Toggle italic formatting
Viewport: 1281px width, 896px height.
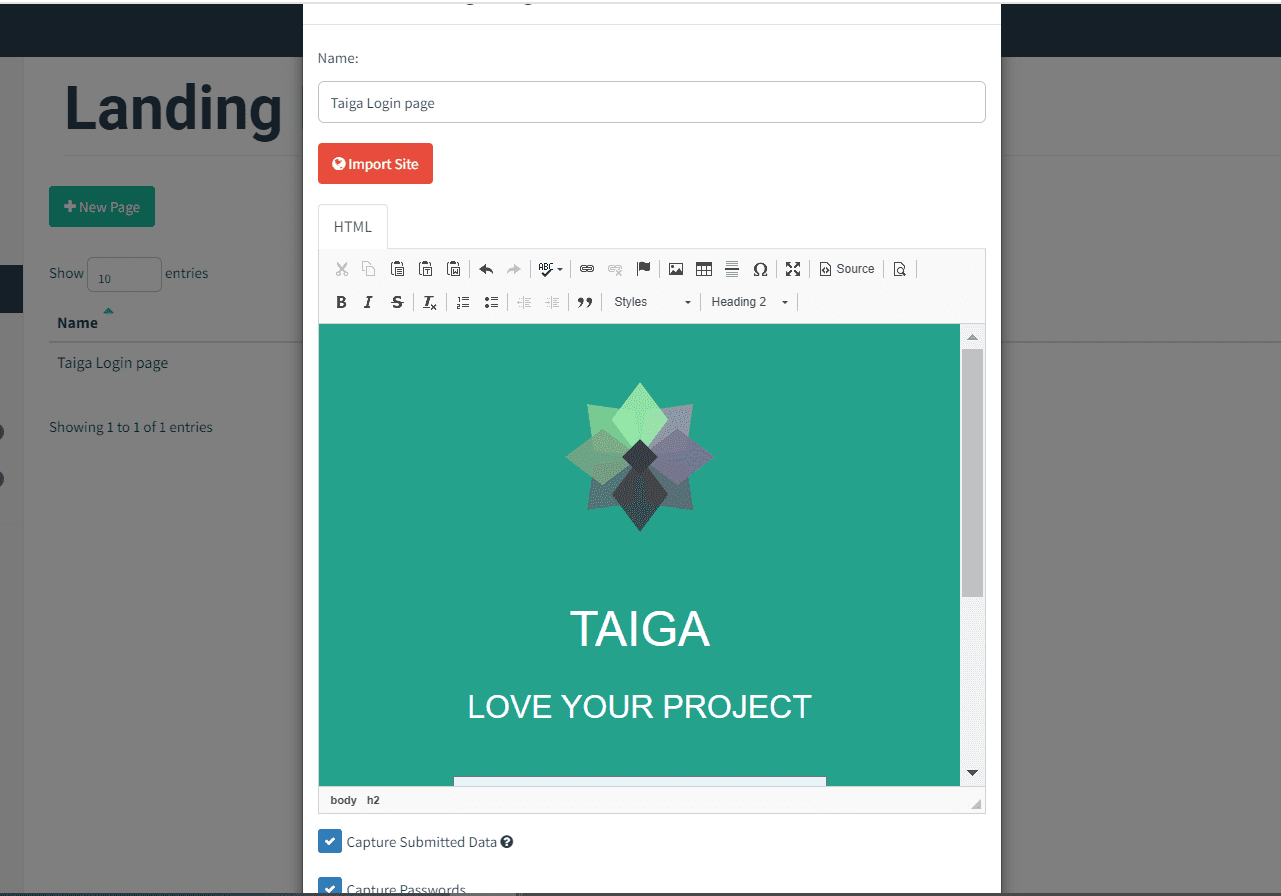[x=369, y=302]
